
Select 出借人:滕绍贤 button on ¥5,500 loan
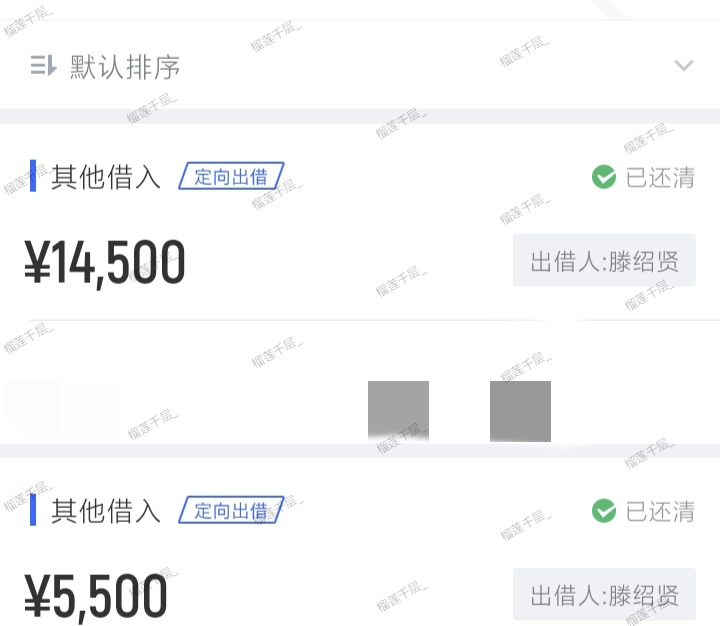coord(604,594)
